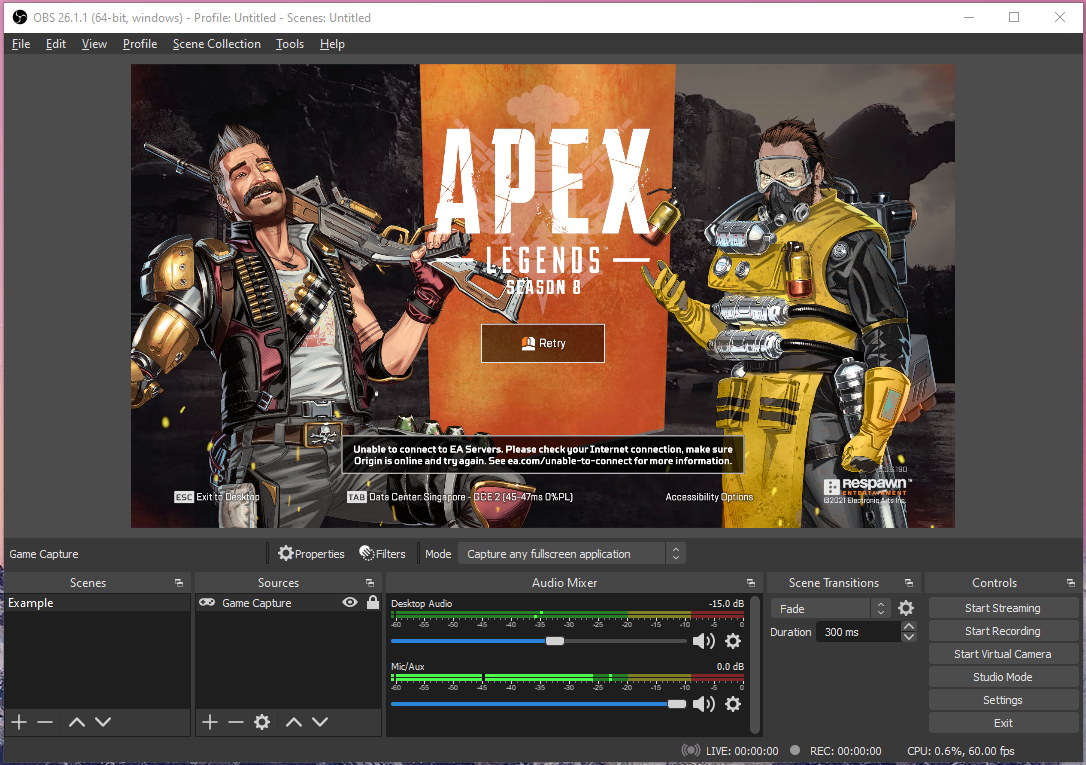Screen dimensions: 1086x765
Task: Open source properties gear in Sources panel
Action: (262, 722)
